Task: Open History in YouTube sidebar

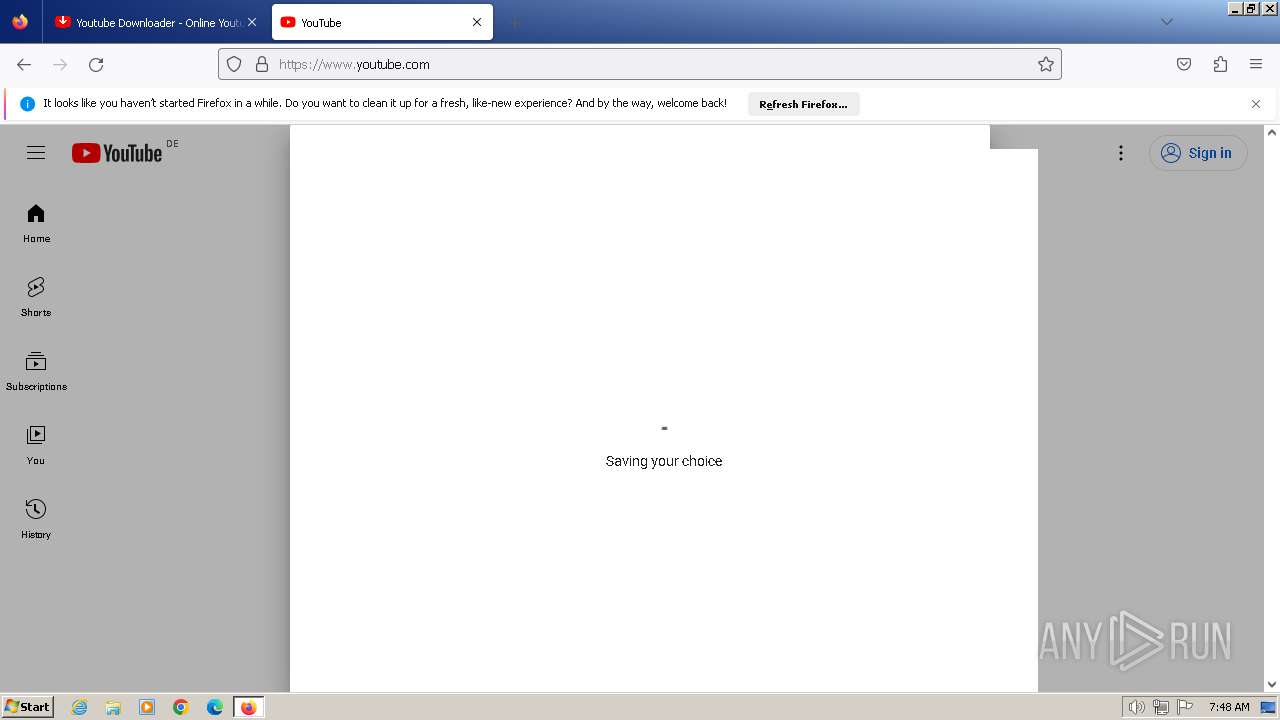Action: (36, 520)
